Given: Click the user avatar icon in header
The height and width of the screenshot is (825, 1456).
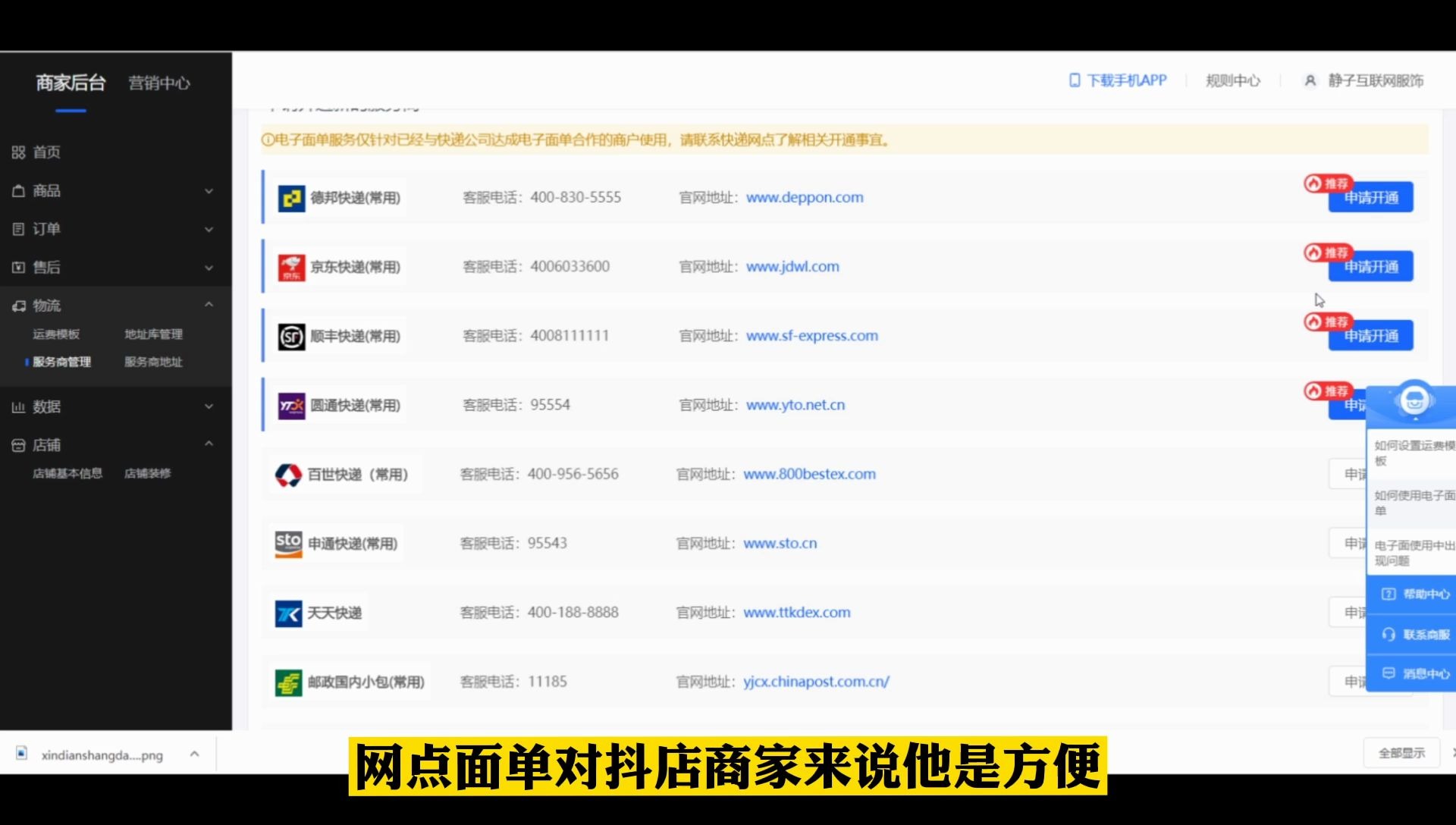Looking at the screenshot, I should tap(1310, 80).
